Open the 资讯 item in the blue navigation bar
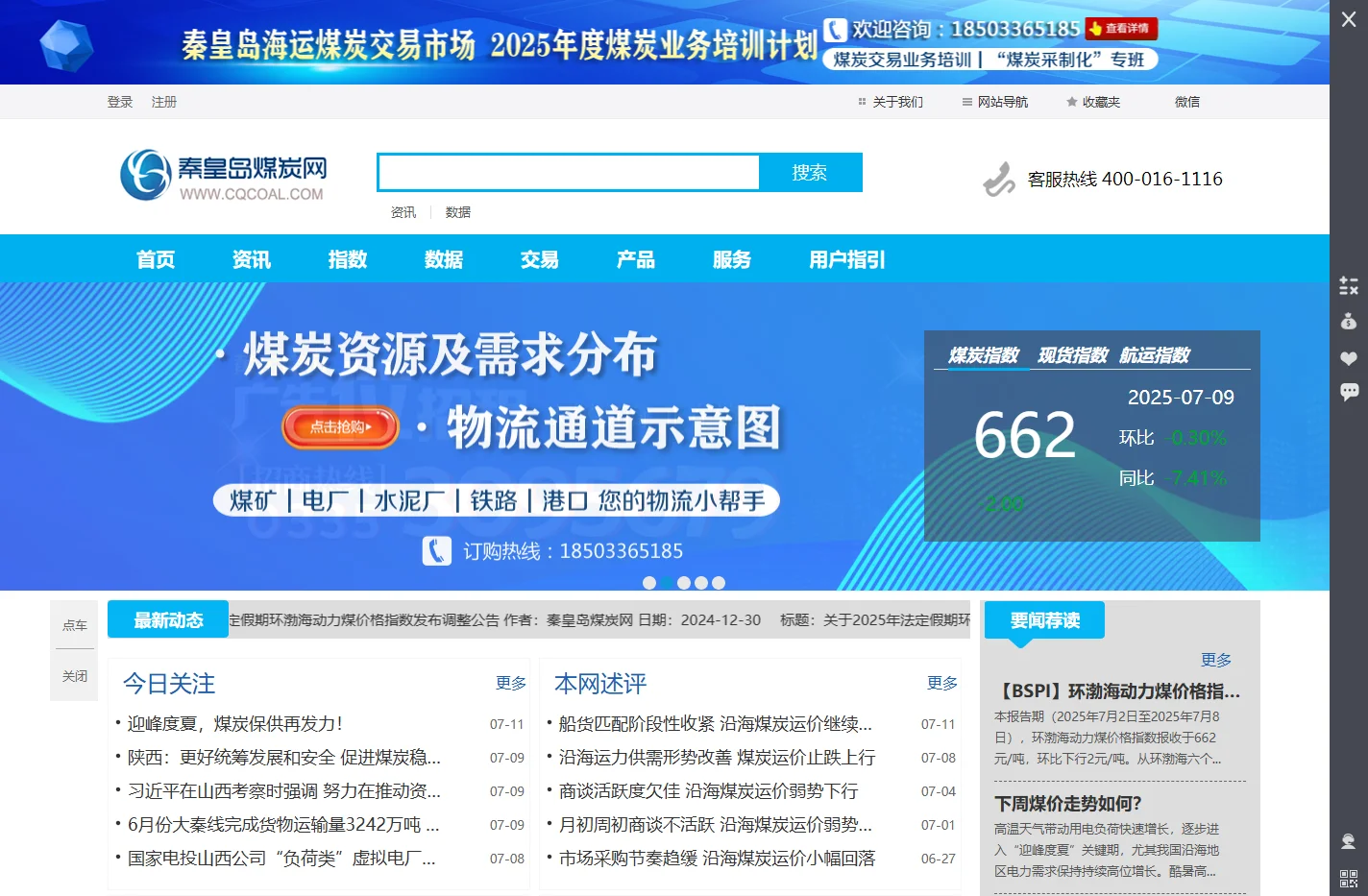This screenshot has width=1368, height=896. (252, 259)
